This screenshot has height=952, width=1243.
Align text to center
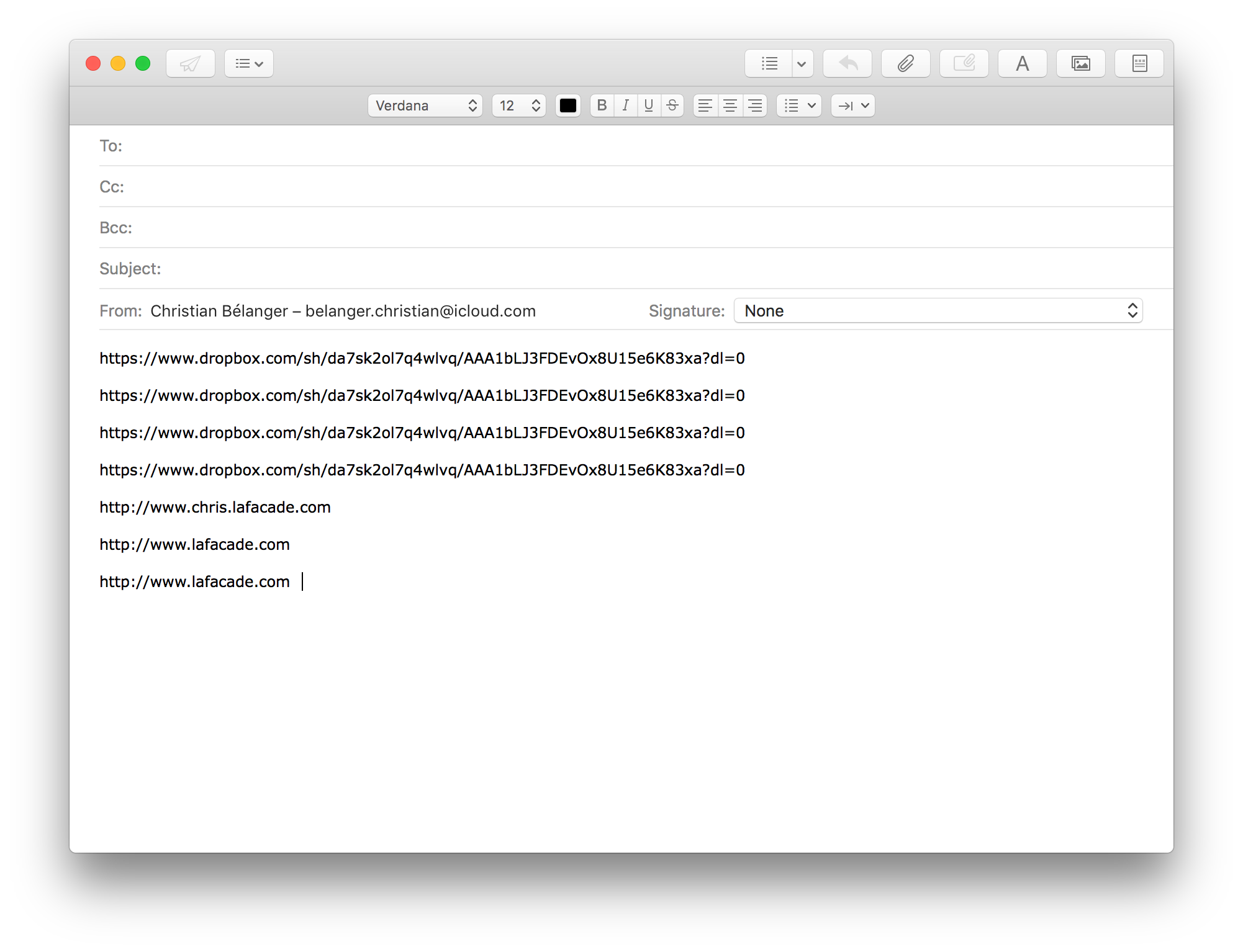[x=730, y=106]
